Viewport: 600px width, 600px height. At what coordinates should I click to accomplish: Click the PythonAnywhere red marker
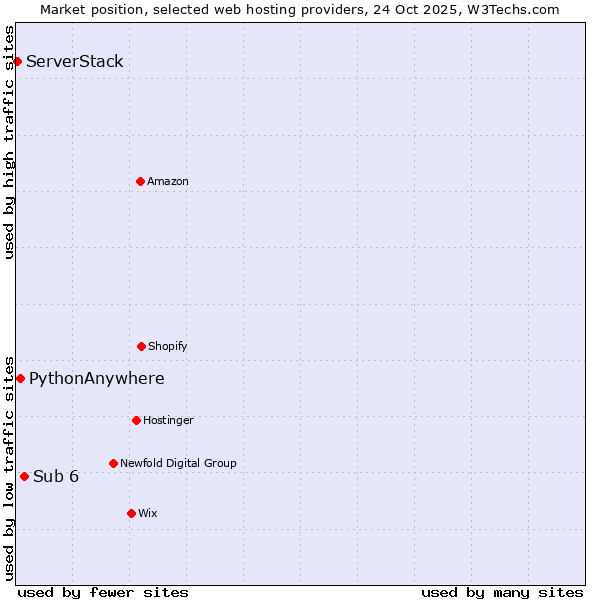click(x=20, y=378)
